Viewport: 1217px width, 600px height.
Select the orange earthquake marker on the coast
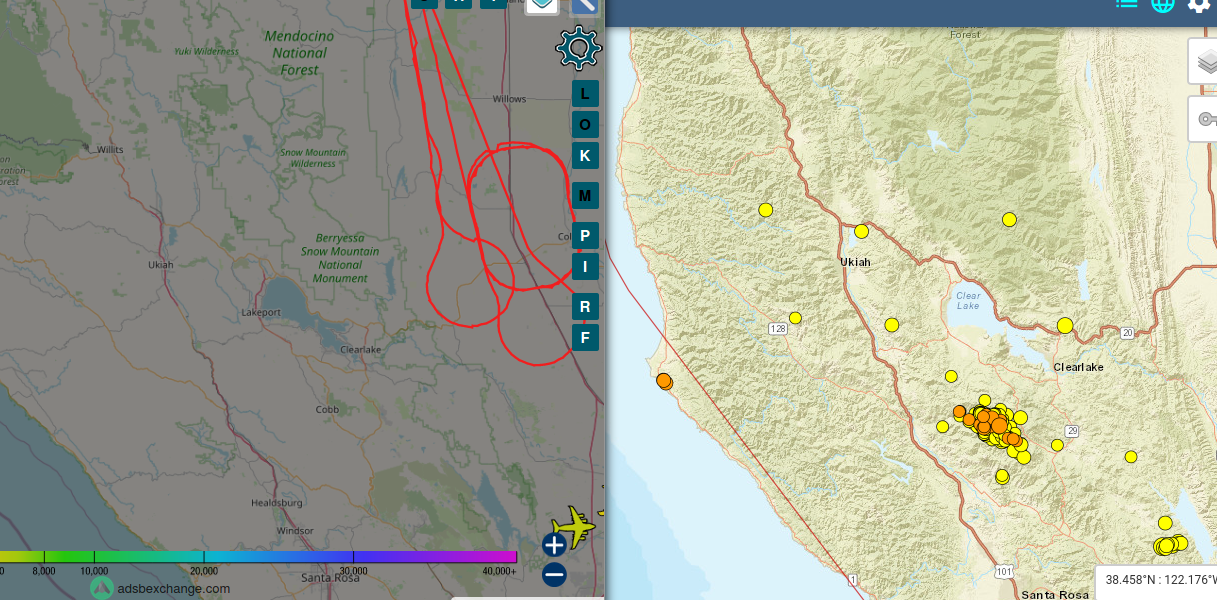(x=664, y=380)
